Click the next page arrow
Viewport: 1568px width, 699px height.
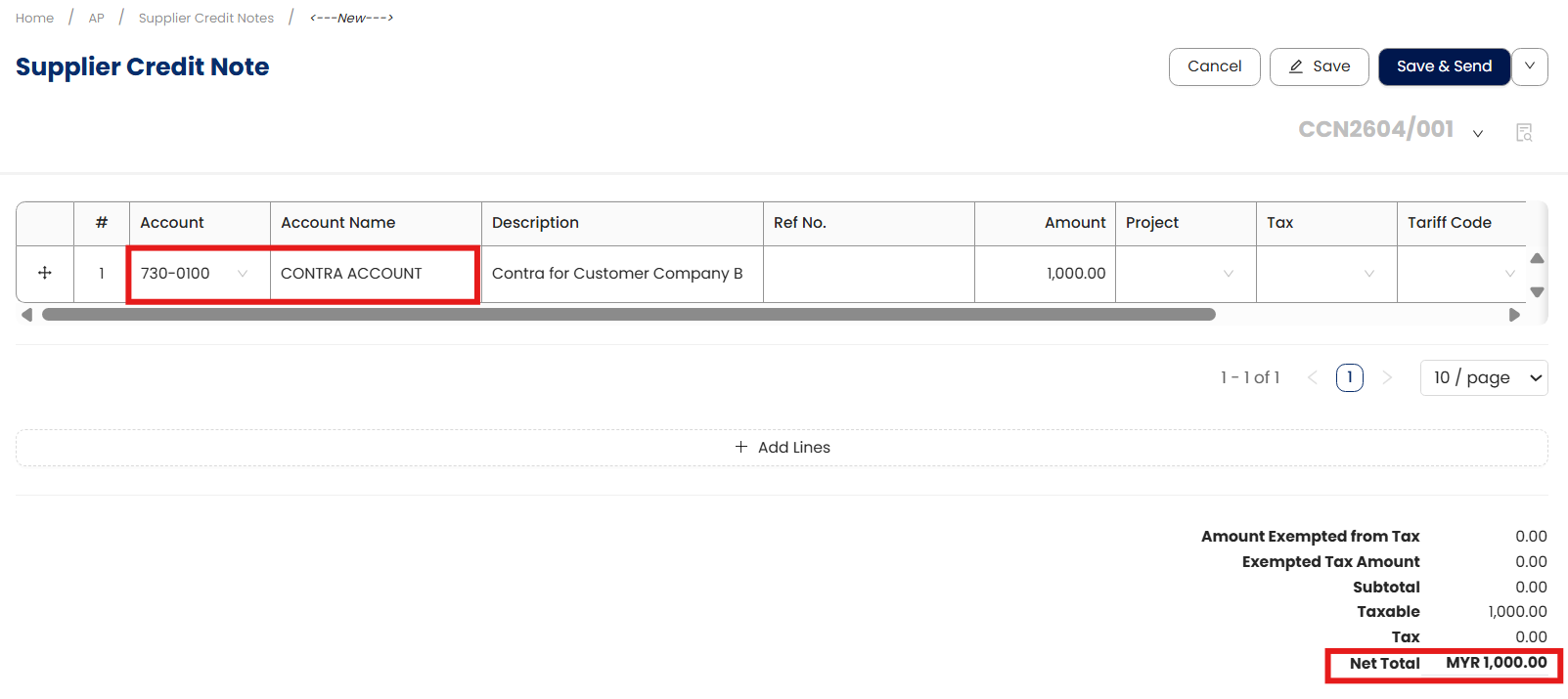(x=1387, y=377)
